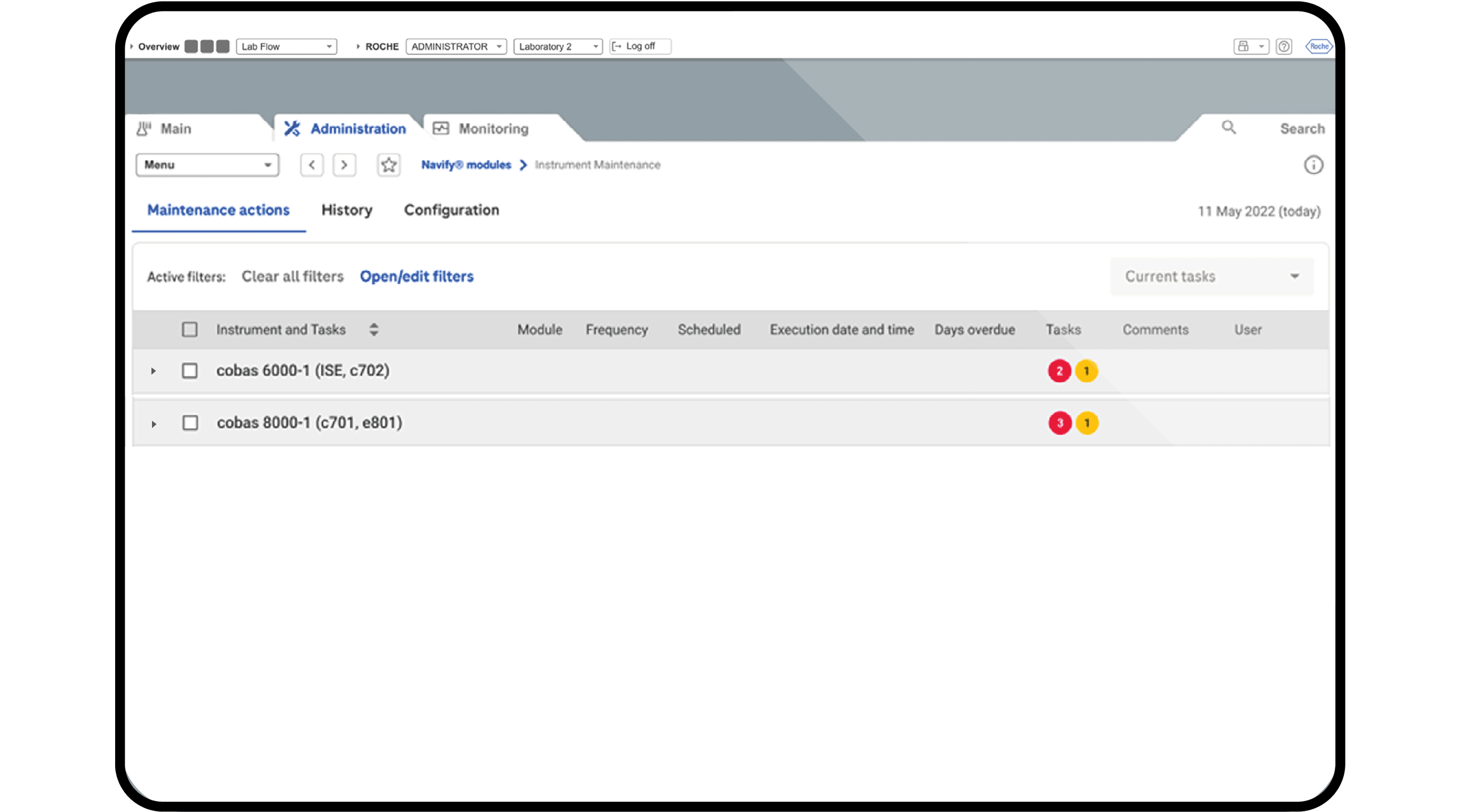
Task: Go forward with the right arrow button
Action: tap(344, 165)
